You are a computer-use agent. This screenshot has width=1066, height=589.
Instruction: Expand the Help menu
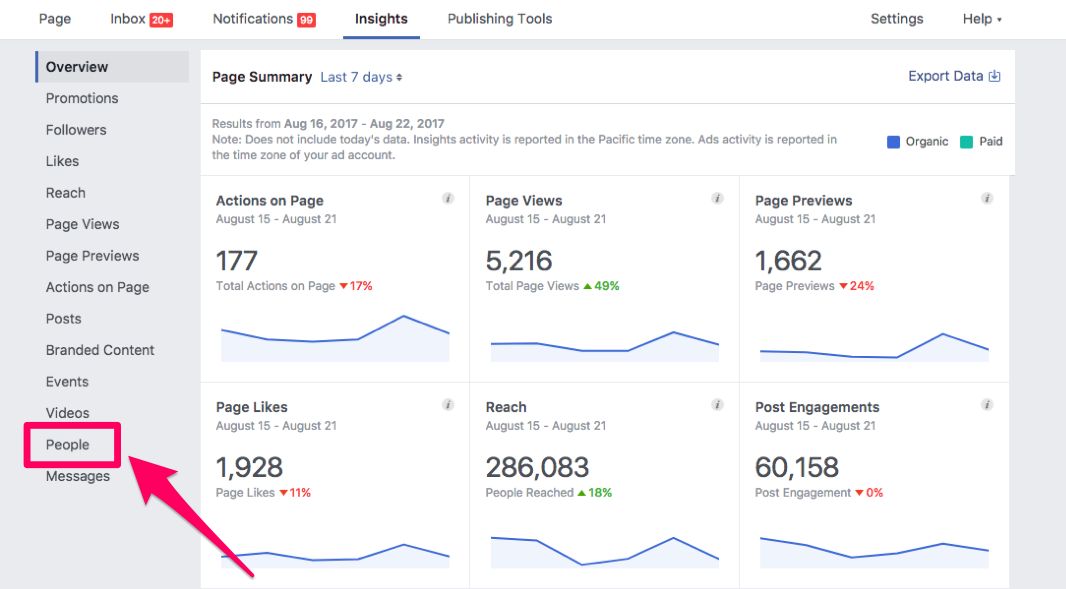click(x=981, y=19)
